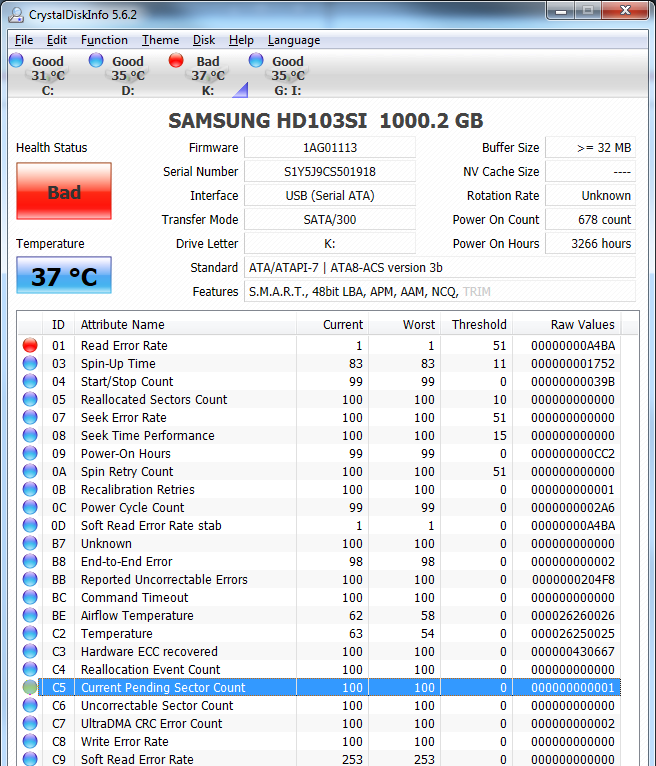Click raw value 0000000204F8

pyautogui.click(x=573, y=579)
